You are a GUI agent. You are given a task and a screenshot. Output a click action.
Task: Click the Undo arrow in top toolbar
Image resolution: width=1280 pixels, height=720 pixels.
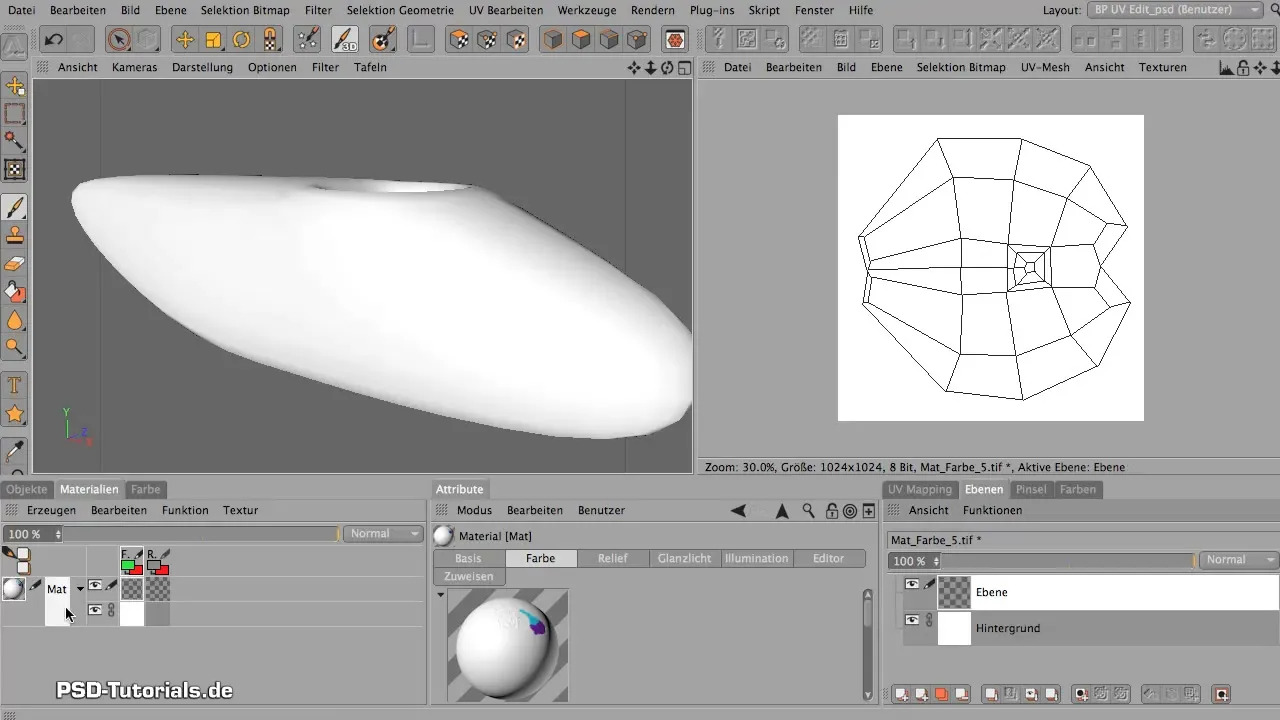[x=54, y=40]
